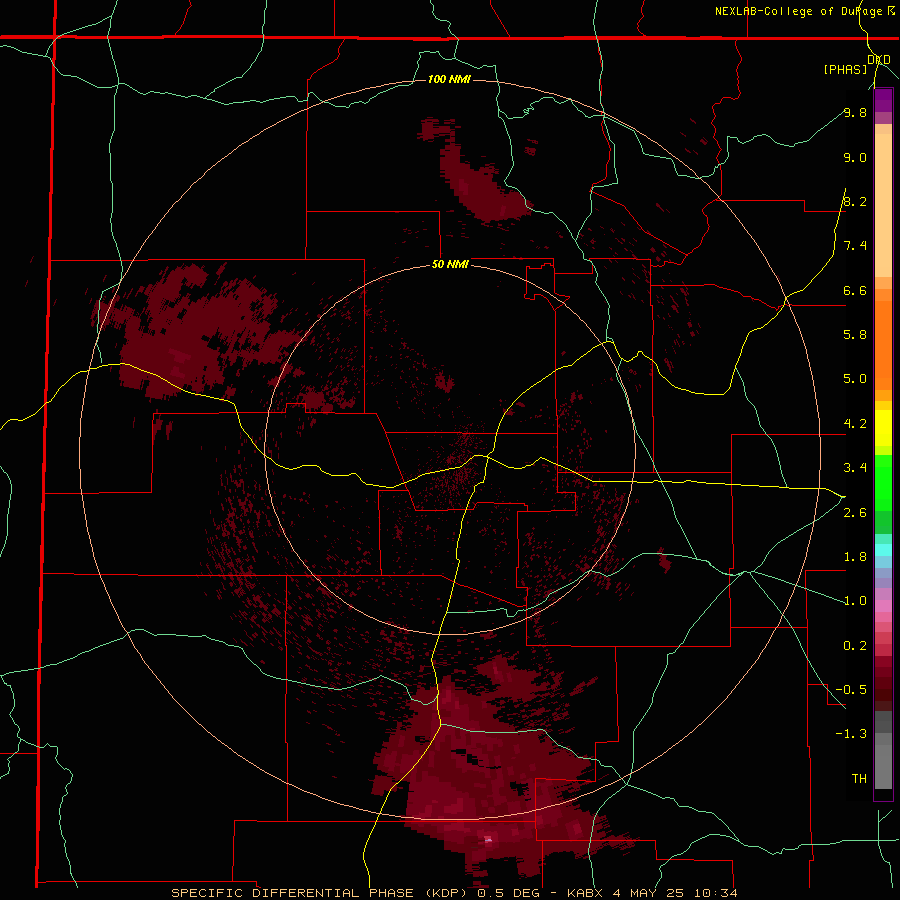Image resolution: width=900 pixels, height=900 pixels.
Task: Click the 9.0 legend value
Action: [855, 157]
